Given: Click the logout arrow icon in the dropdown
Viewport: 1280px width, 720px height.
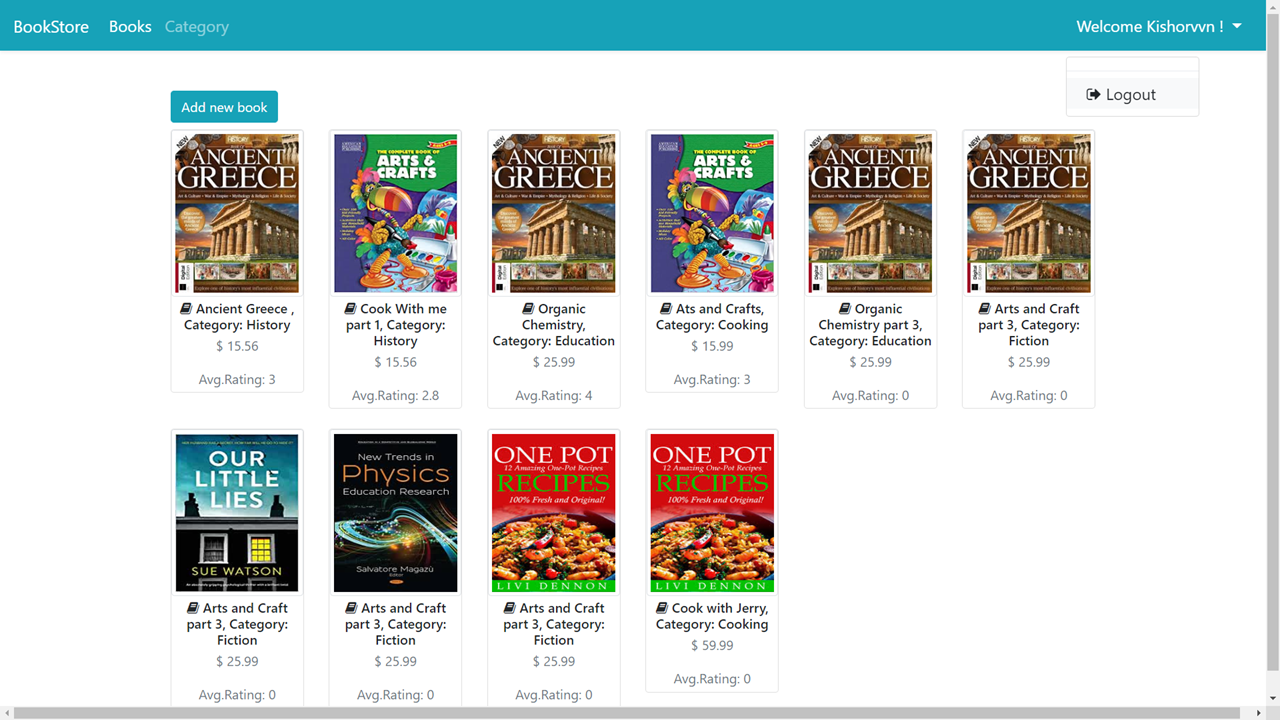Looking at the screenshot, I should (x=1094, y=95).
